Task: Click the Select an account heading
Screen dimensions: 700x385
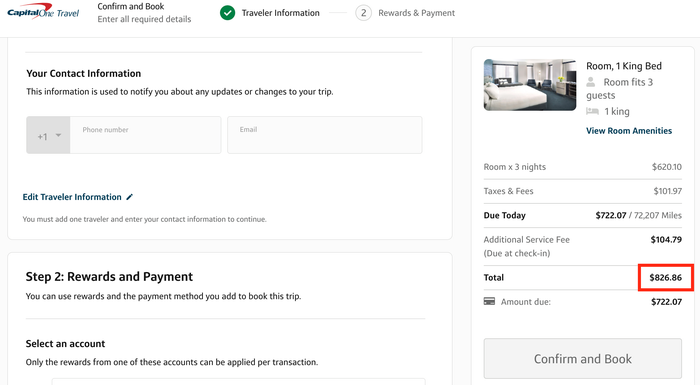Action: point(65,343)
